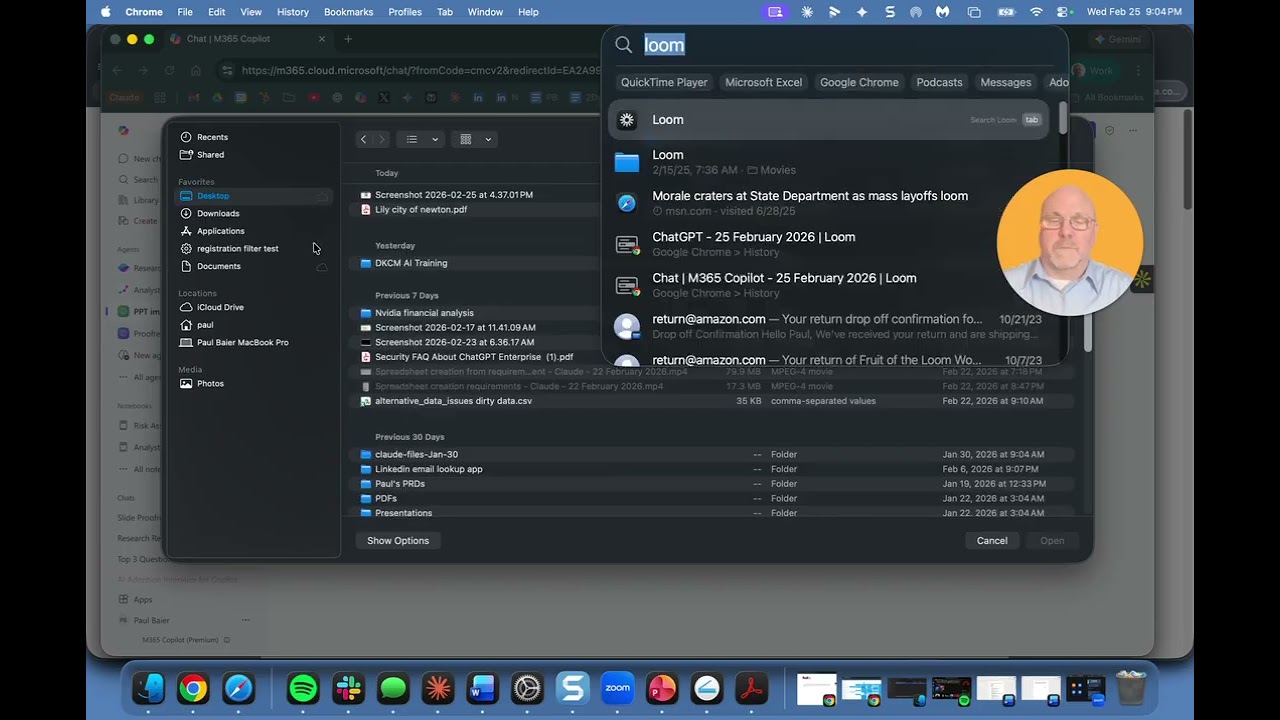
Task: Open the Window menu in menu bar
Action: [485, 12]
